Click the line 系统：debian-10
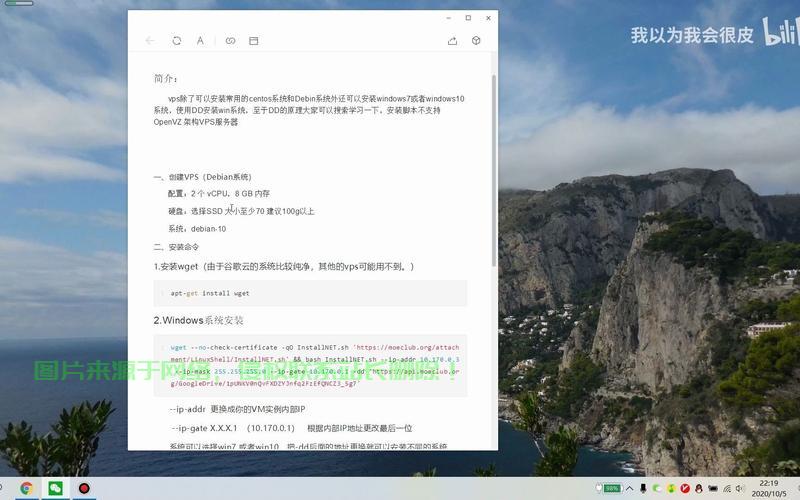This screenshot has width=800, height=500. [197, 229]
